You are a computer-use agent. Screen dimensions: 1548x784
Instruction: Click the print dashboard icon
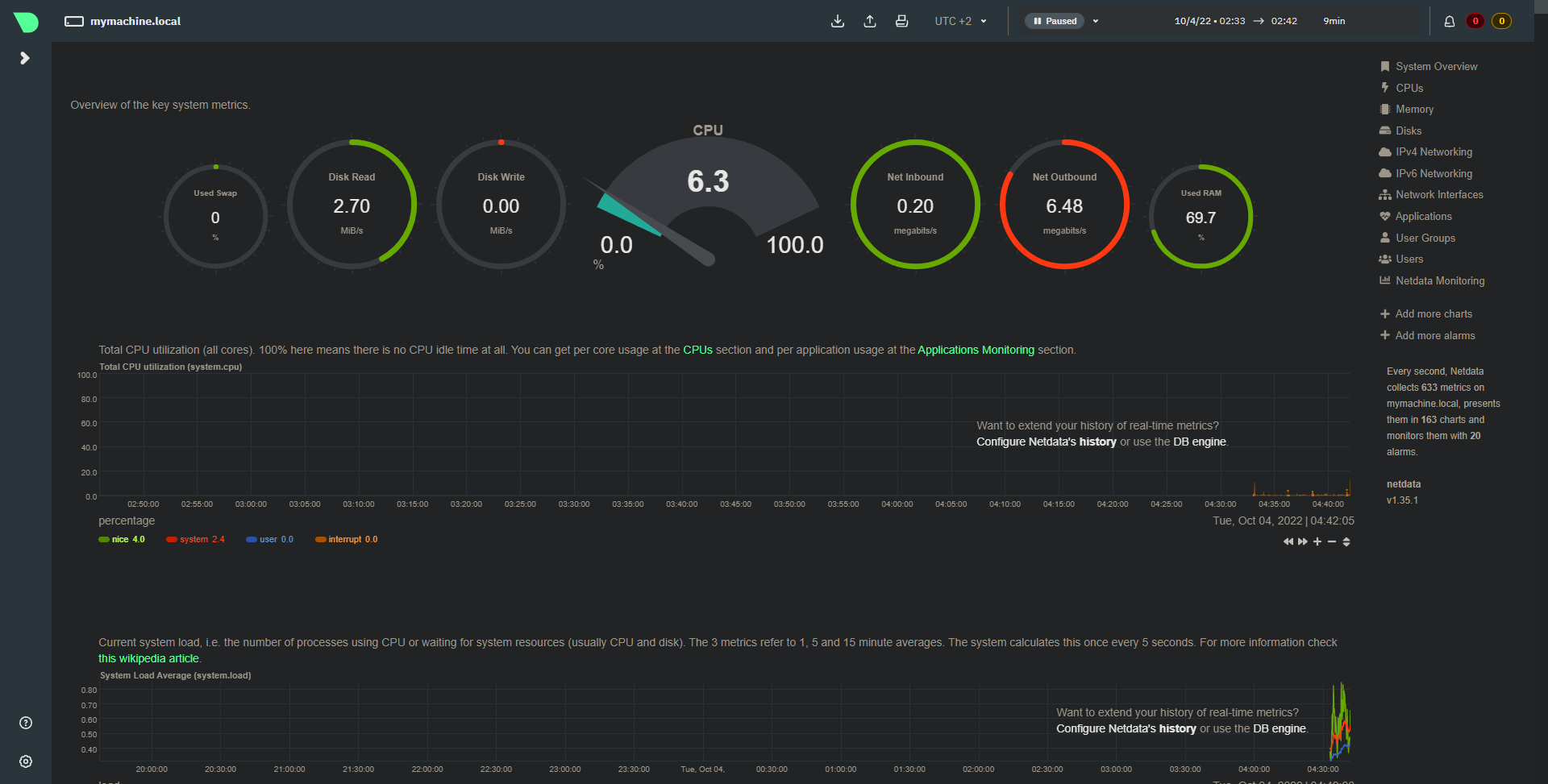click(901, 21)
